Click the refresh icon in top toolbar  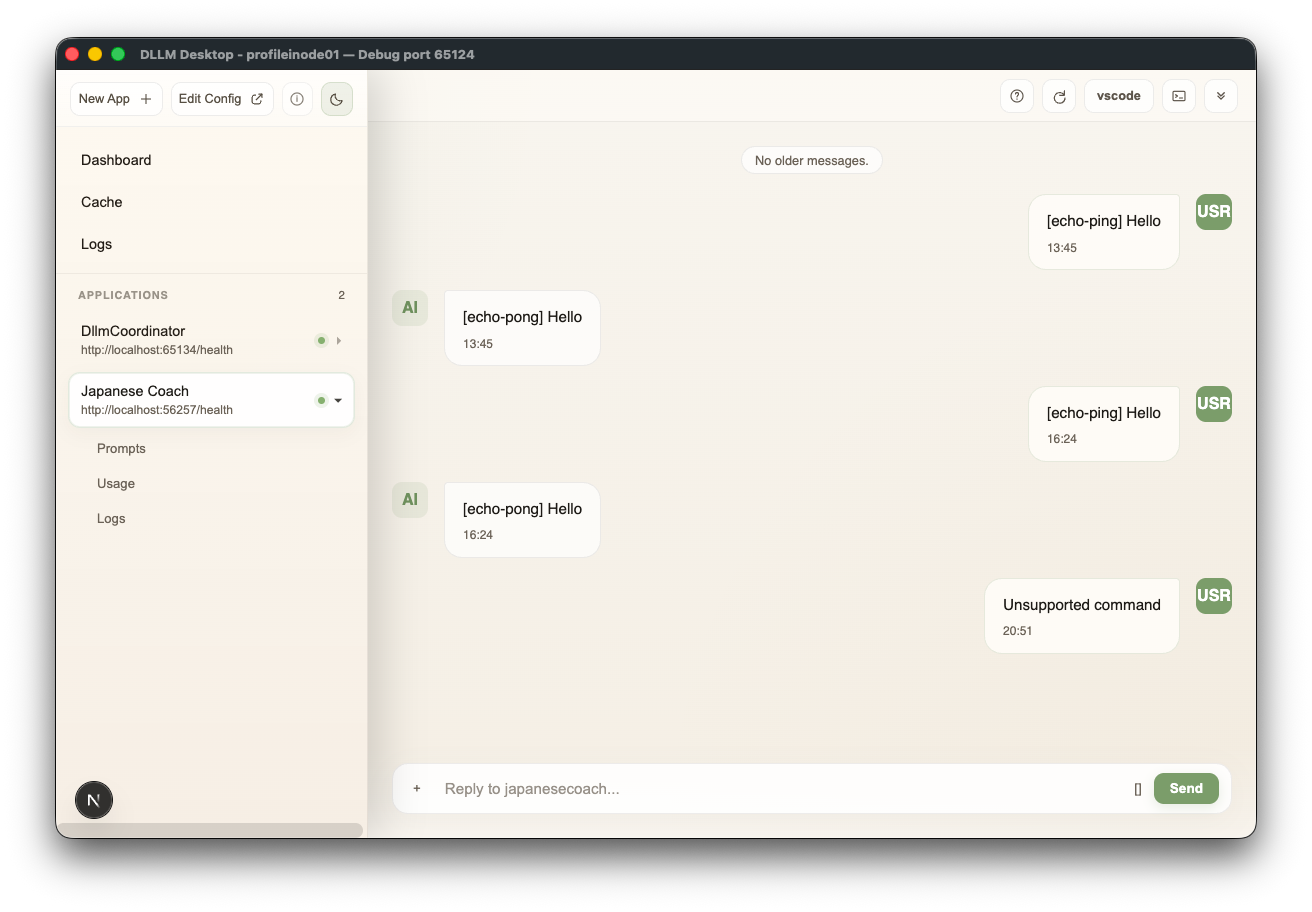pos(1059,96)
